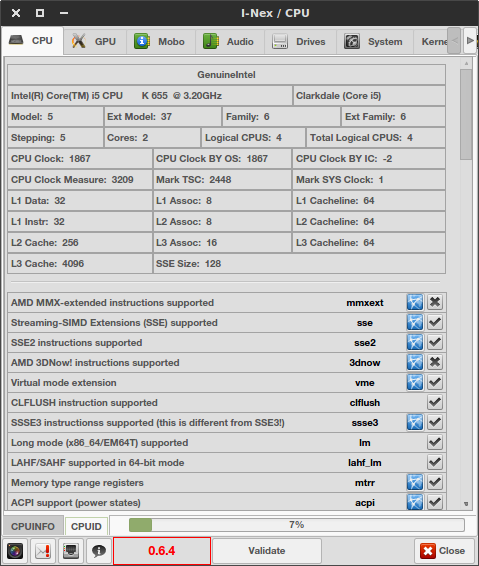Click the Mark TSC: 2448 field
The width and height of the screenshot is (479, 566).
point(222,179)
